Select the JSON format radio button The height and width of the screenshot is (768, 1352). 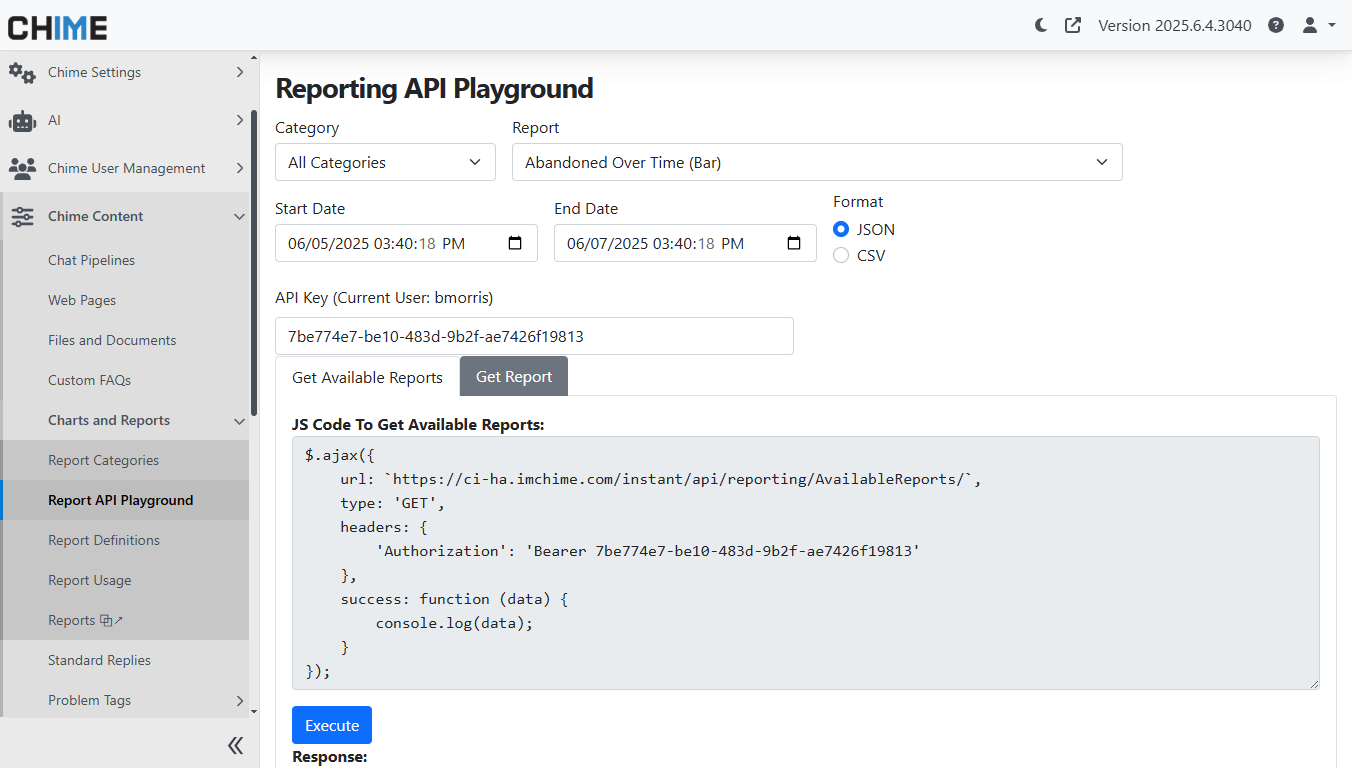[x=841, y=229]
